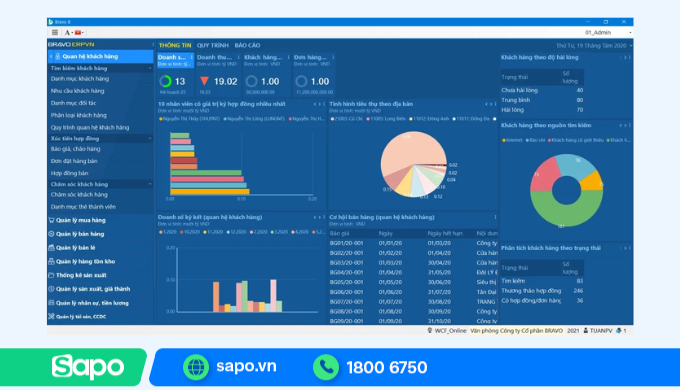Open Danh mục thẻ thành viên
Screen dimensions: 680x390
pos(83,207)
